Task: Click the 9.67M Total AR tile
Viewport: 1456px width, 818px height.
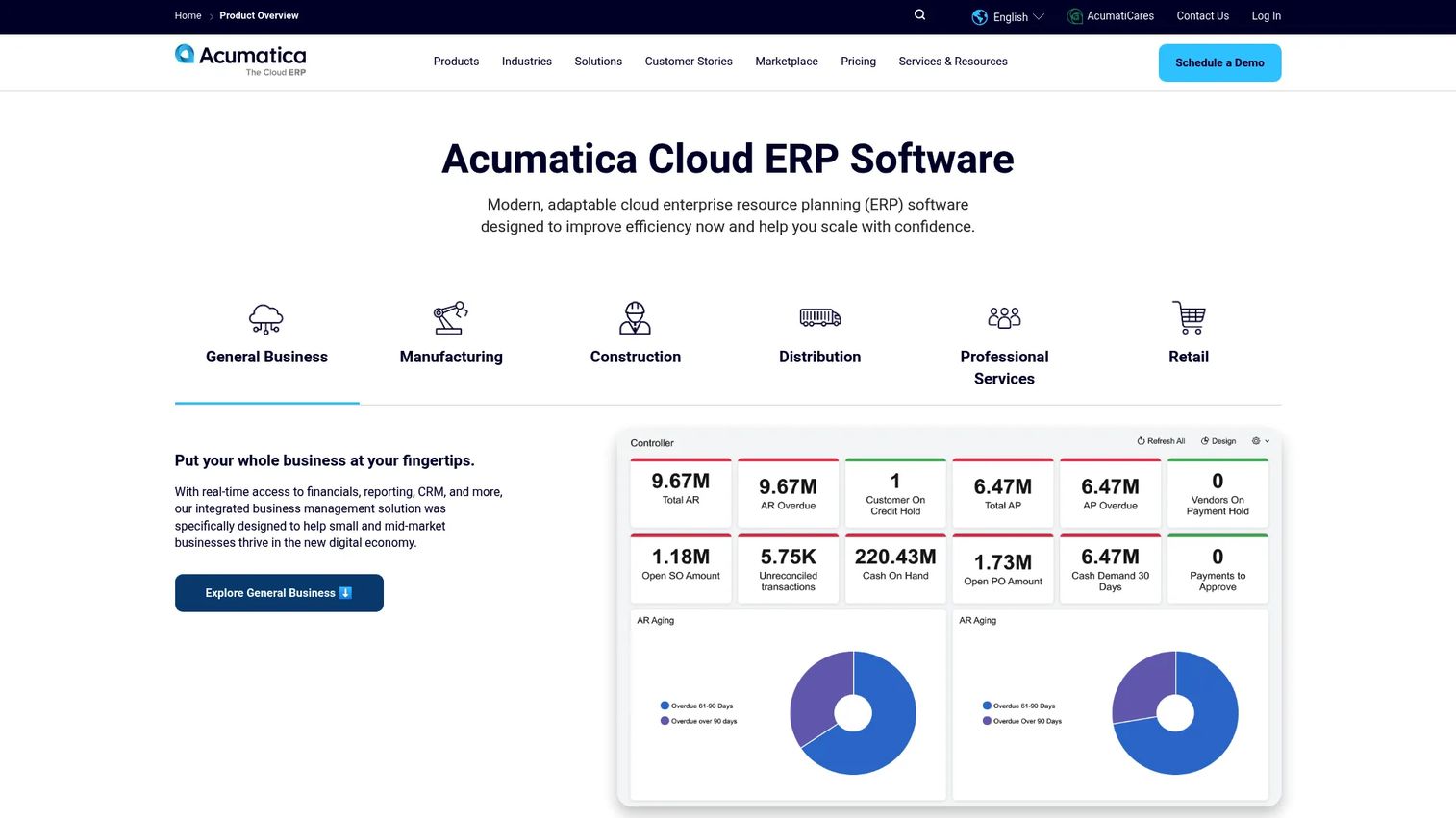Action: click(x=681, y=493)
